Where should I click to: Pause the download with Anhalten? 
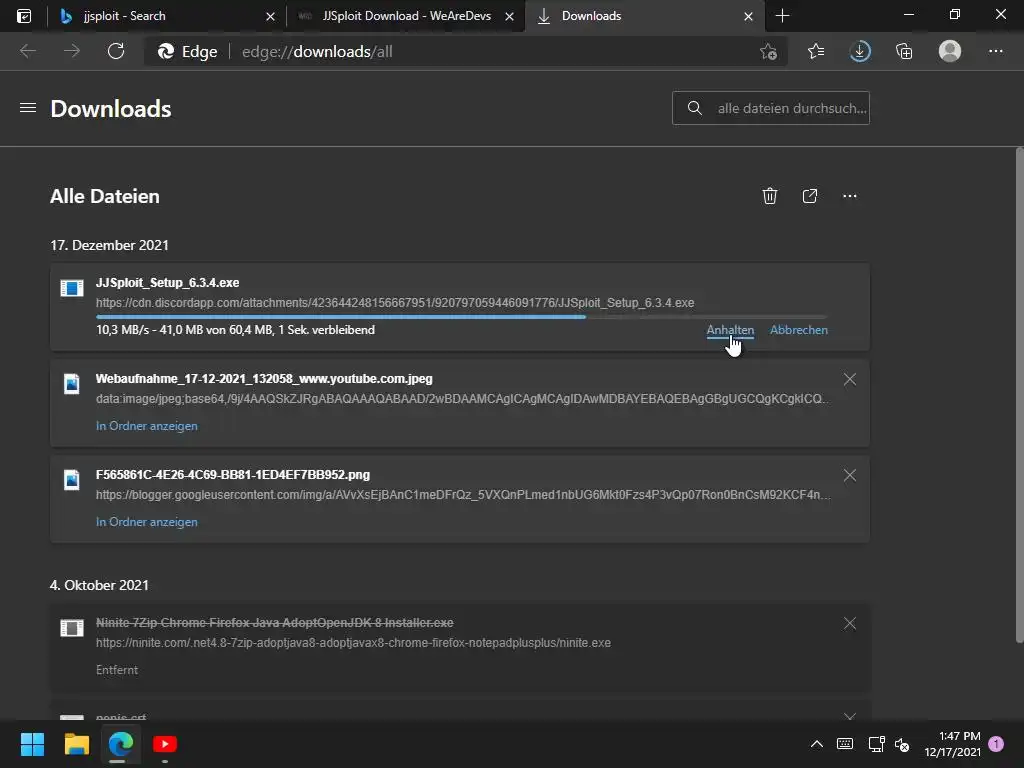(730, 330)
